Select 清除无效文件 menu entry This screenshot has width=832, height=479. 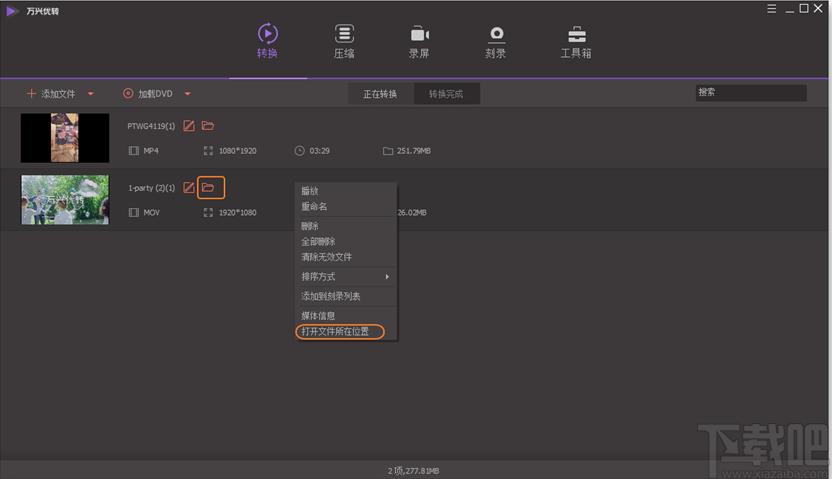pos(345,257)
